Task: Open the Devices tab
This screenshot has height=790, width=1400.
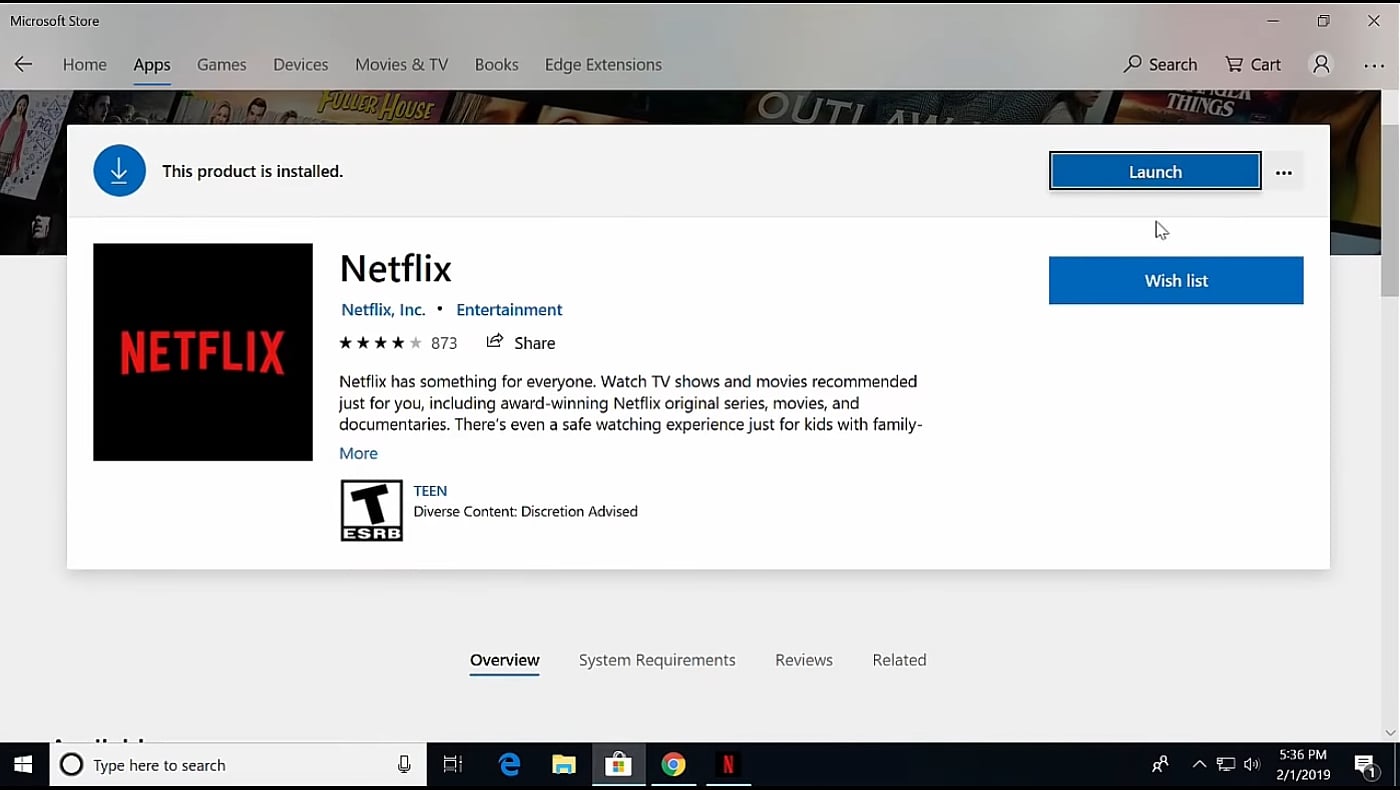Action: (x=300, y=64)
